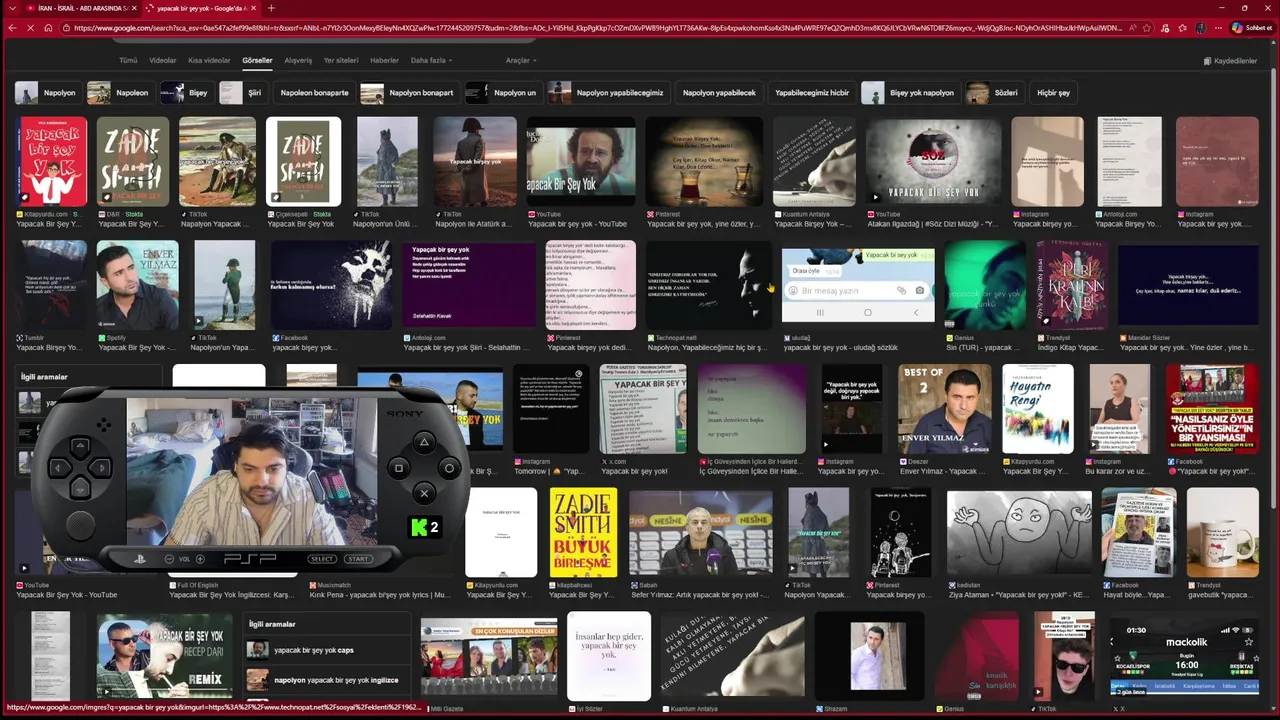Switch to Tümü search results

coord(128,60)
